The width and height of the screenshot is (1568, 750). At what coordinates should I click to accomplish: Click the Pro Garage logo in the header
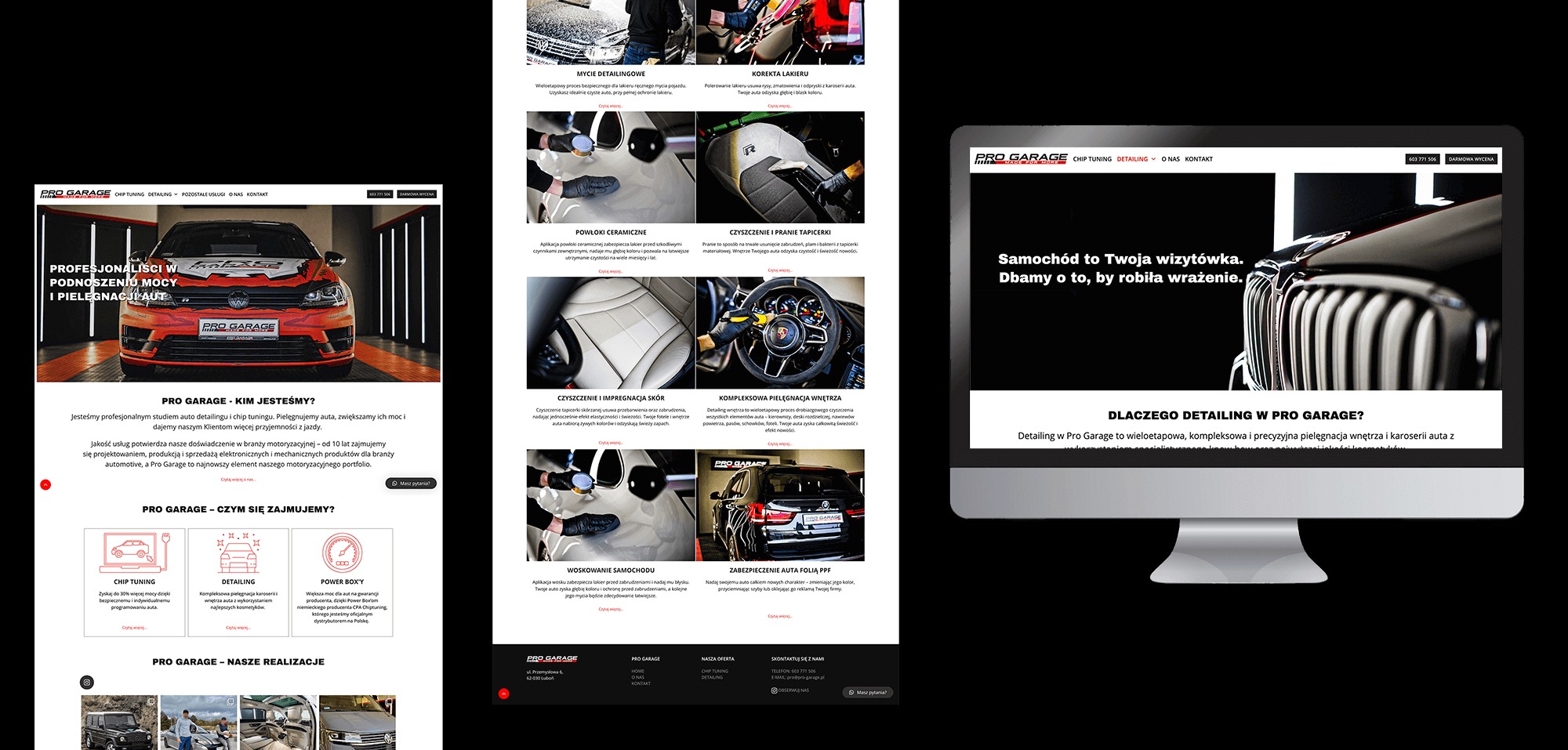click(x=74, y=194)
